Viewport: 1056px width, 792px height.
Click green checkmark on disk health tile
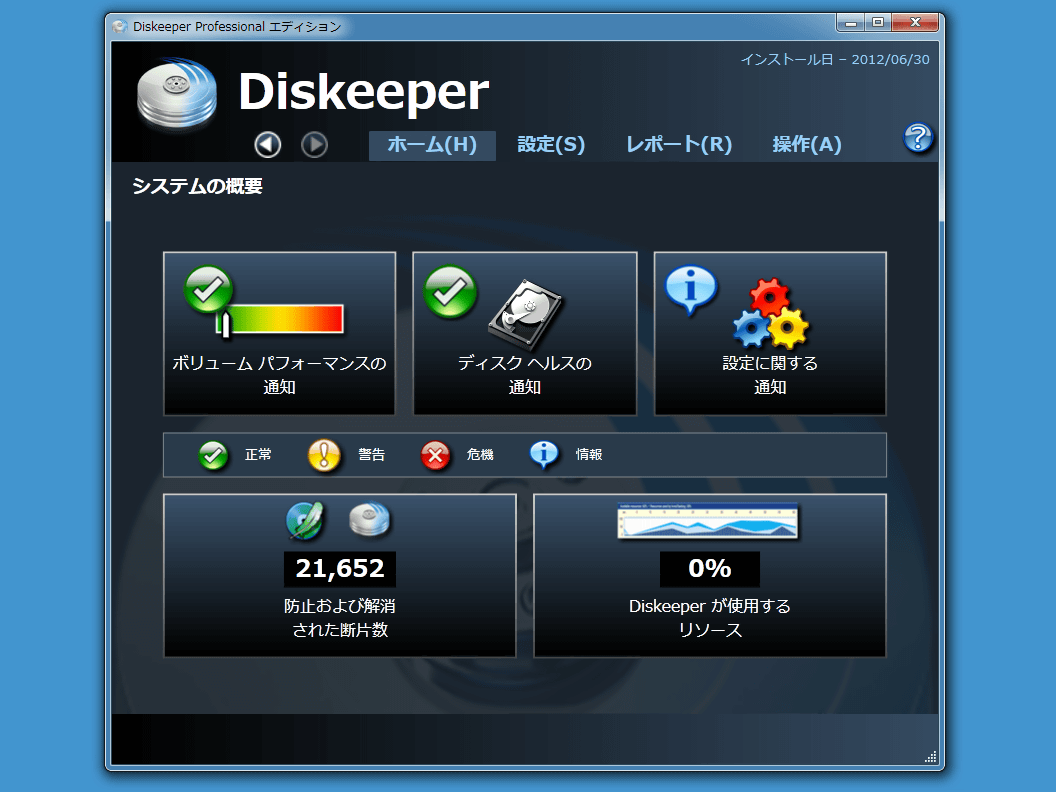450,292
